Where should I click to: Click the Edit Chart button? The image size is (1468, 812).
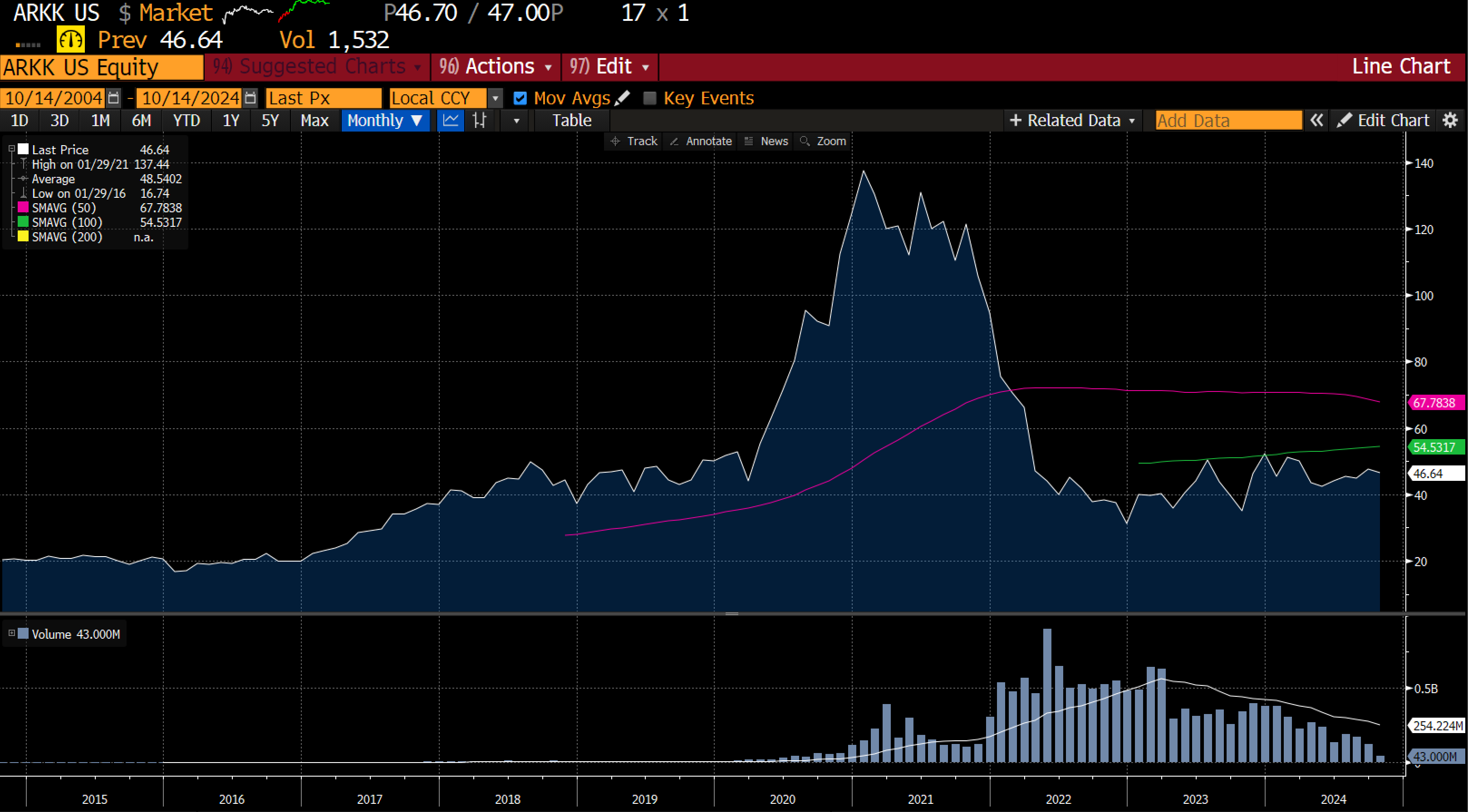click(x=1383, y=120)
